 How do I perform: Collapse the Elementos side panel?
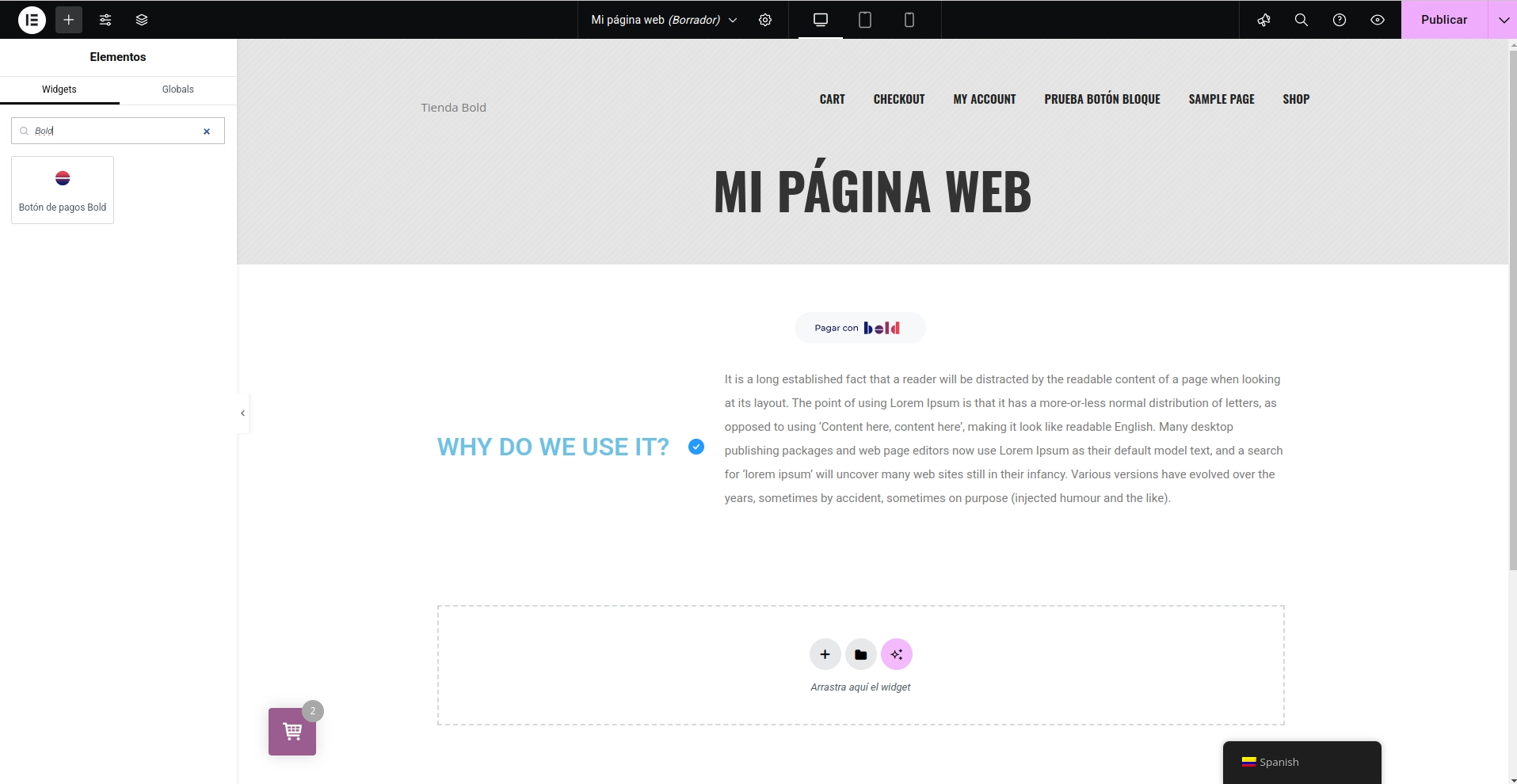[x=242, y=413]
